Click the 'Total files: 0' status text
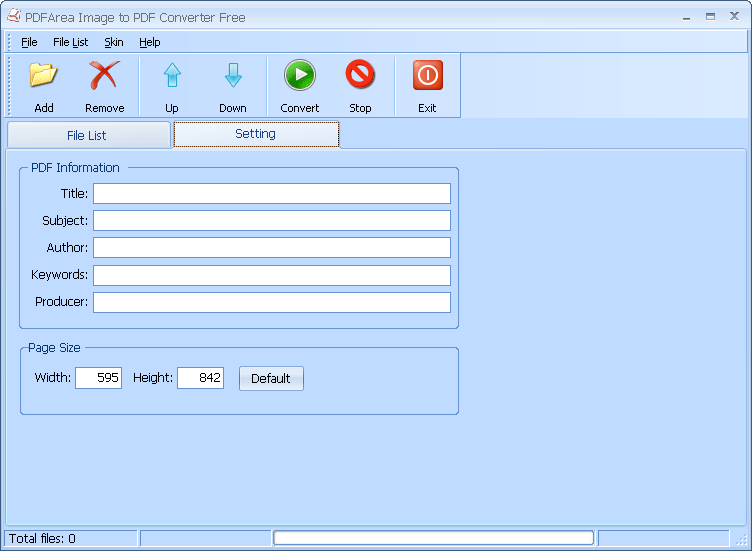The height and width of the screenshot is (551, 752). coord(42,539)
